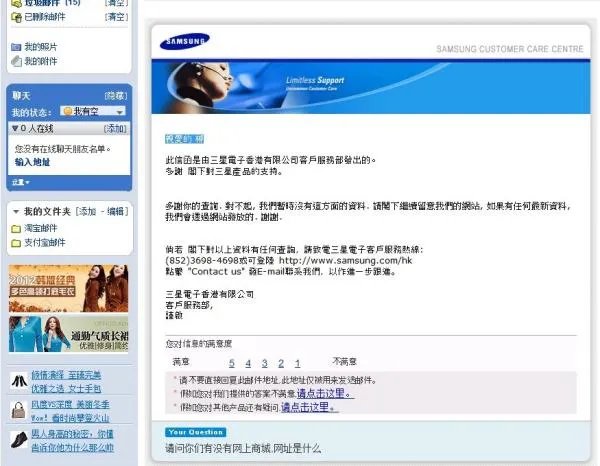Click SAMSUNG CUSTOMER CARE CENTRE heading text
The width and height of the screenshot is (600, 466).
pos(510,49)
